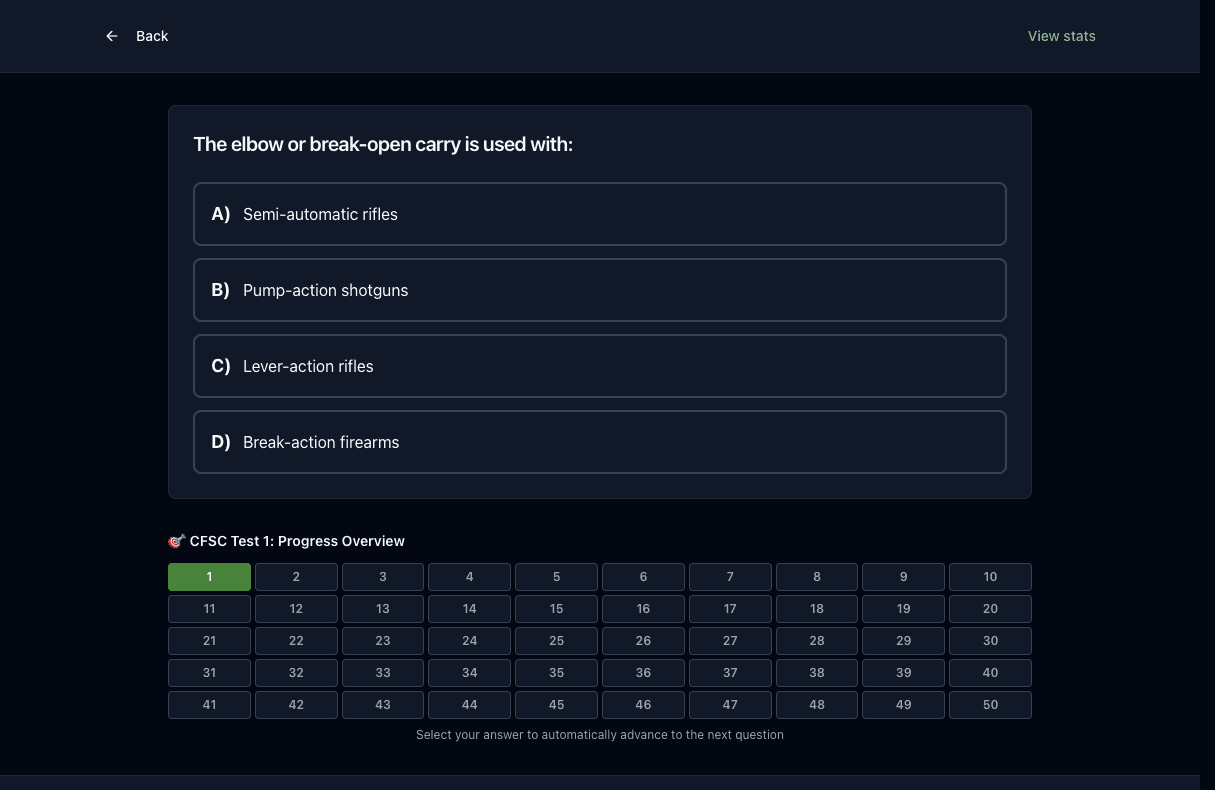Go to question 31
1215x790 pixels.
209,673
